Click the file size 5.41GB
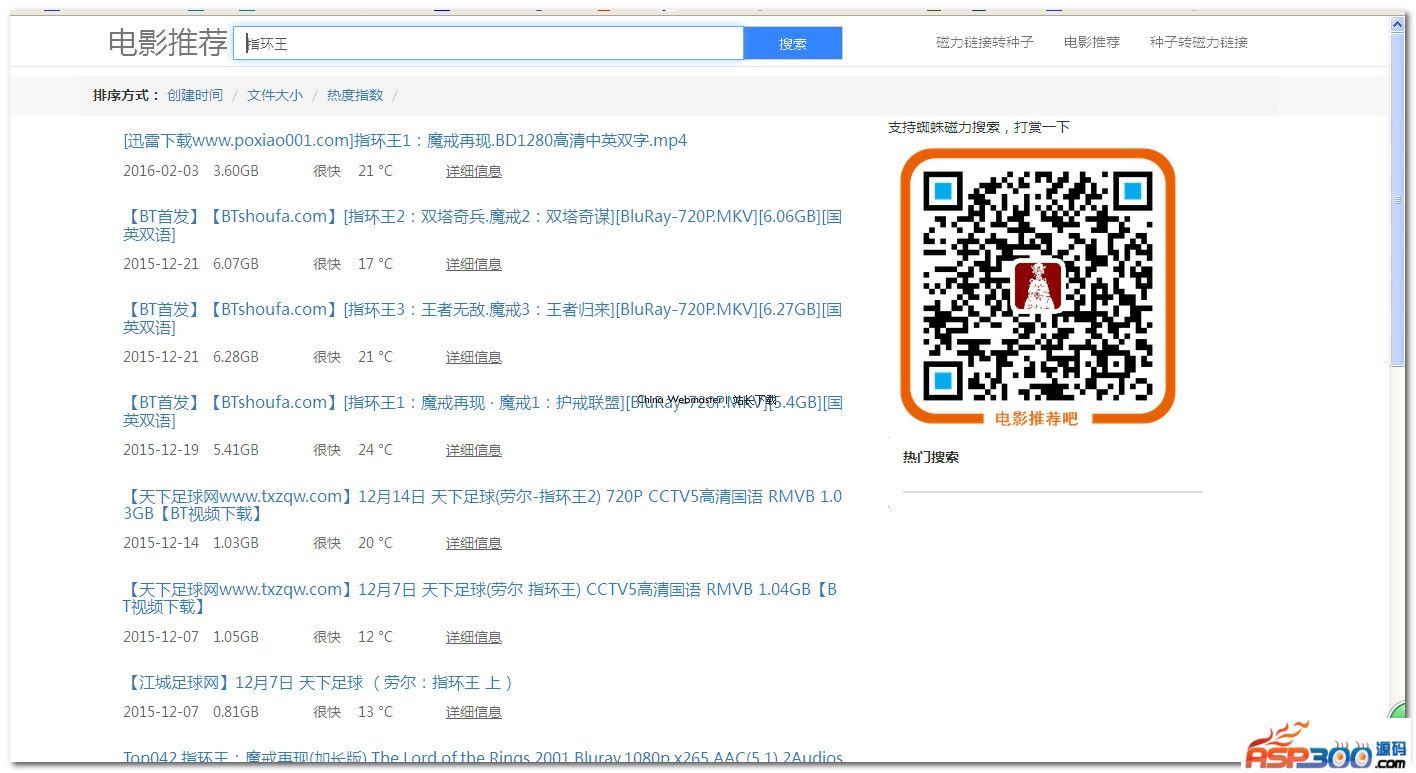This screenshot has height=773, width=1416. pos(236,450)
